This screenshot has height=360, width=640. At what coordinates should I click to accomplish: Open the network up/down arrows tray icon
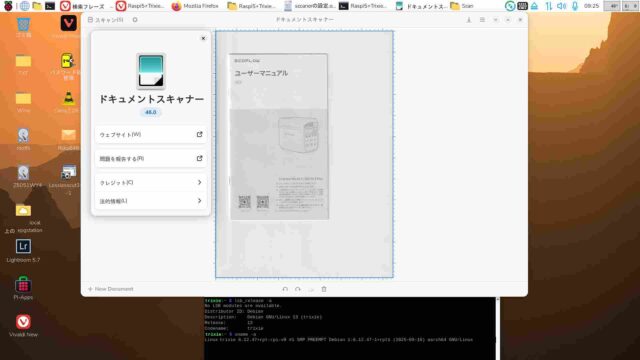(549, 6)
